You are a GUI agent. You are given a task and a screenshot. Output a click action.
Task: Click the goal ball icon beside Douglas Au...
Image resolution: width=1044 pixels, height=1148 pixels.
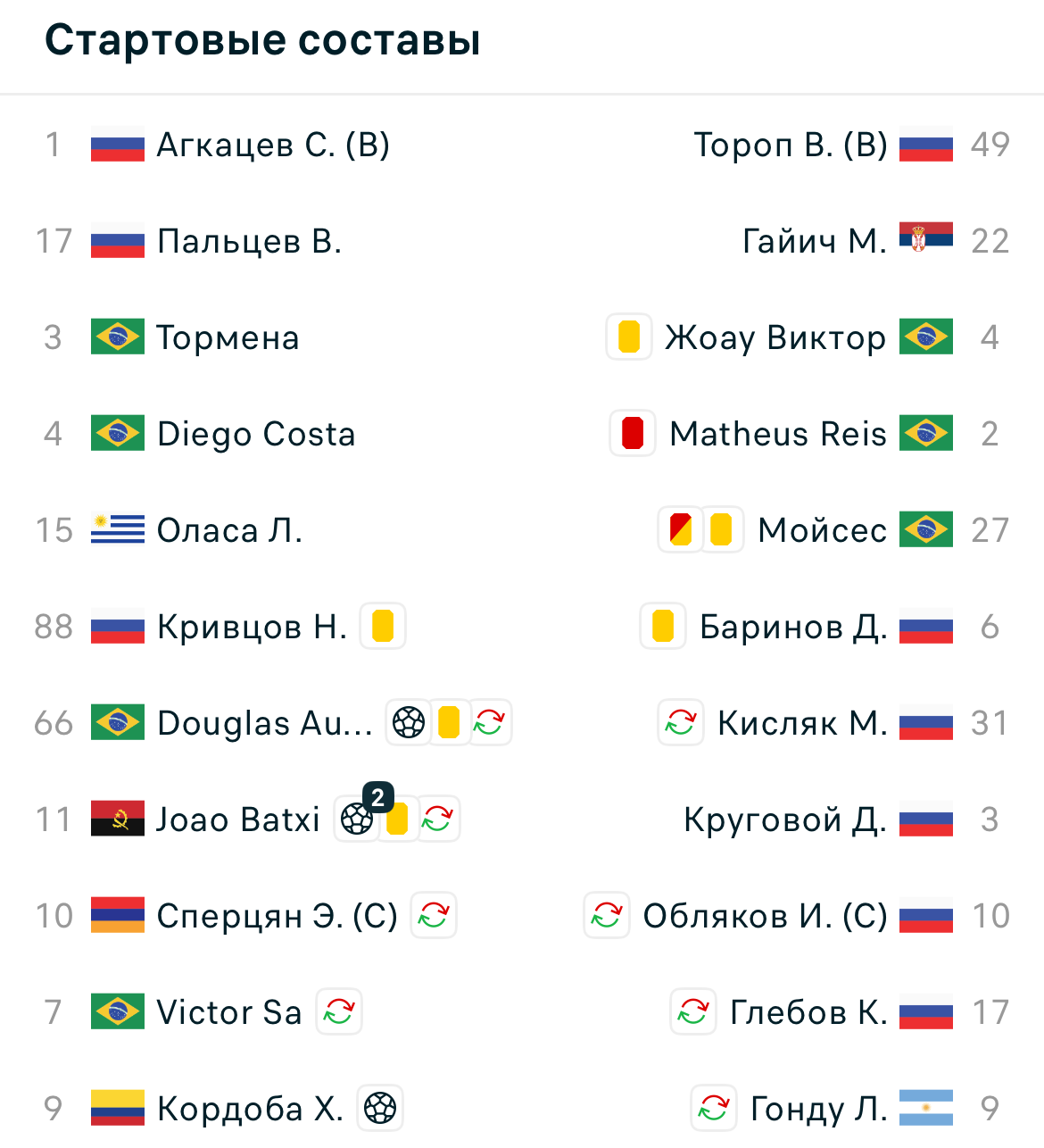point(409,723)
